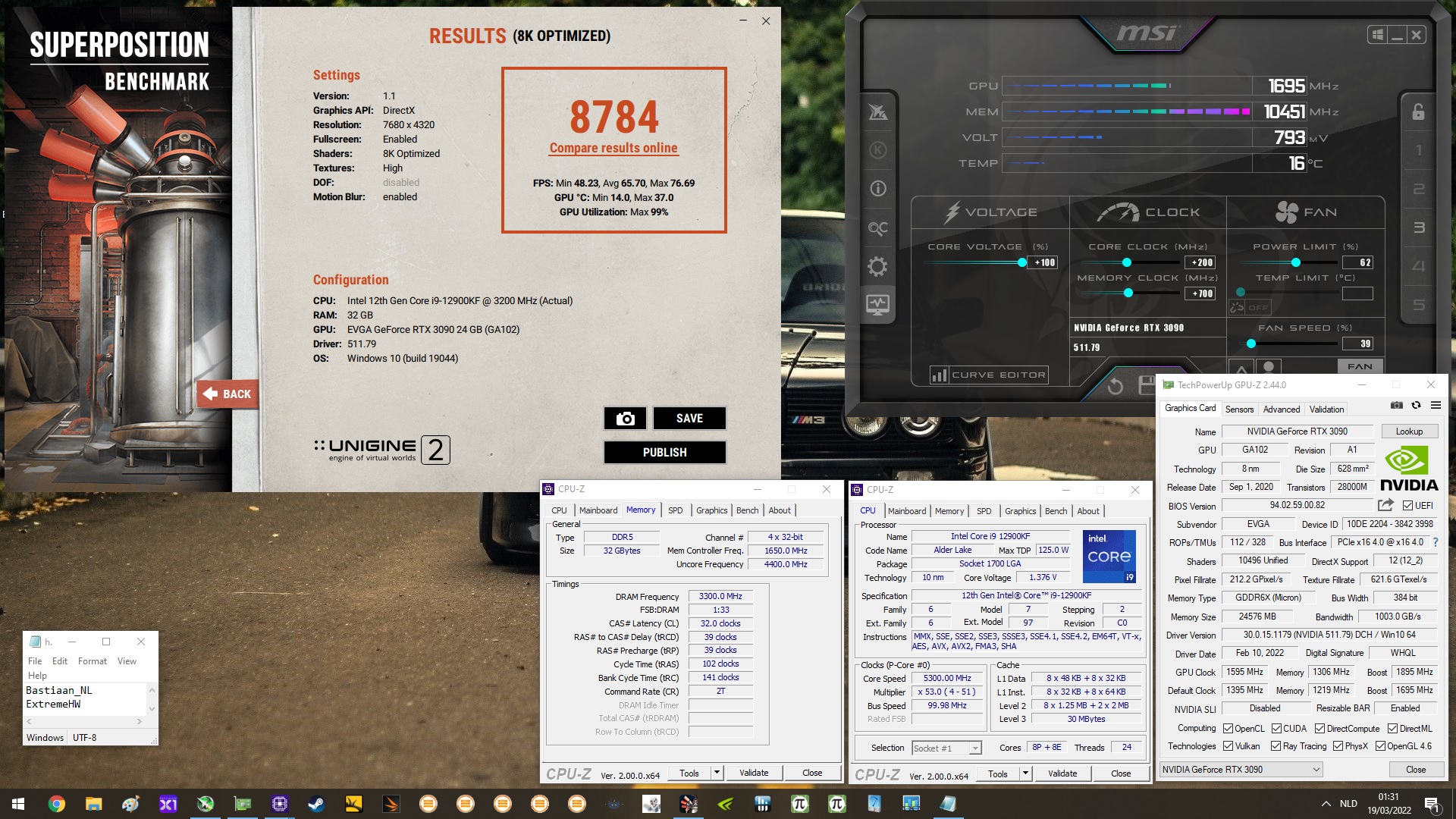Screen dimensions: 1456x819
Task: Show hidden system tray icons chevron
Action: [1326, 804]
